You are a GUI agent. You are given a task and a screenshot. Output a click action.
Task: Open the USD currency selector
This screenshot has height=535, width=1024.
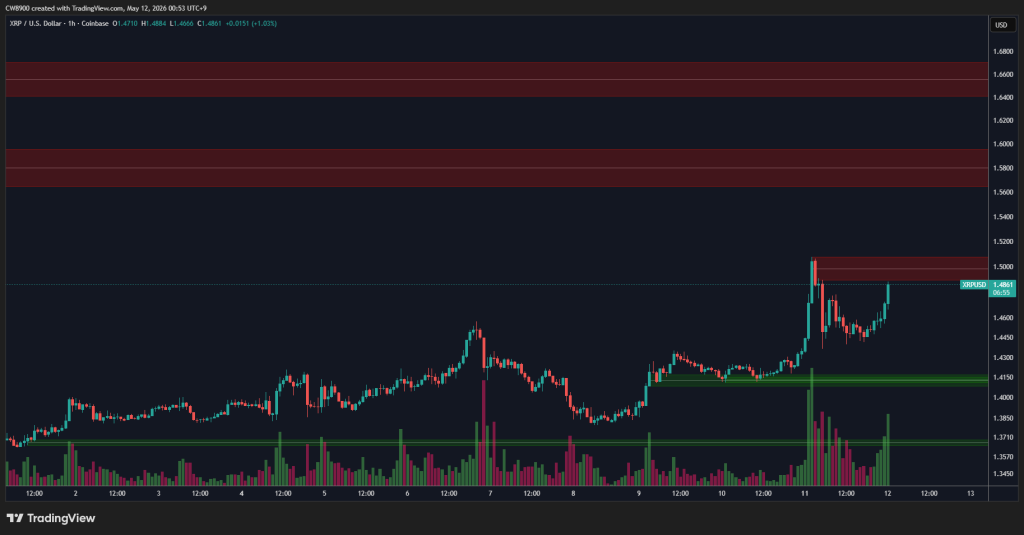1001,25
